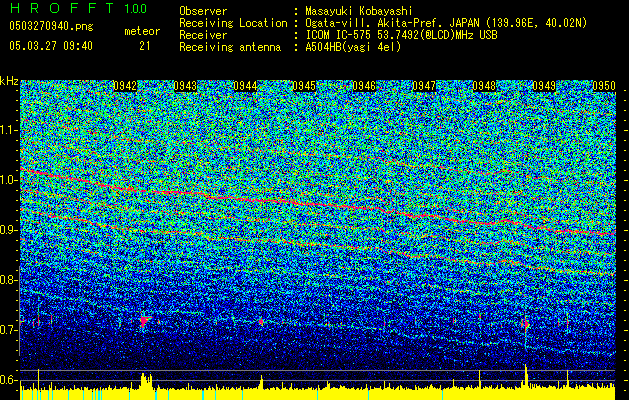This screenshot has width=629, height=400.
Task: Click the red meteor echo near 0949
Action: (526, 323)
